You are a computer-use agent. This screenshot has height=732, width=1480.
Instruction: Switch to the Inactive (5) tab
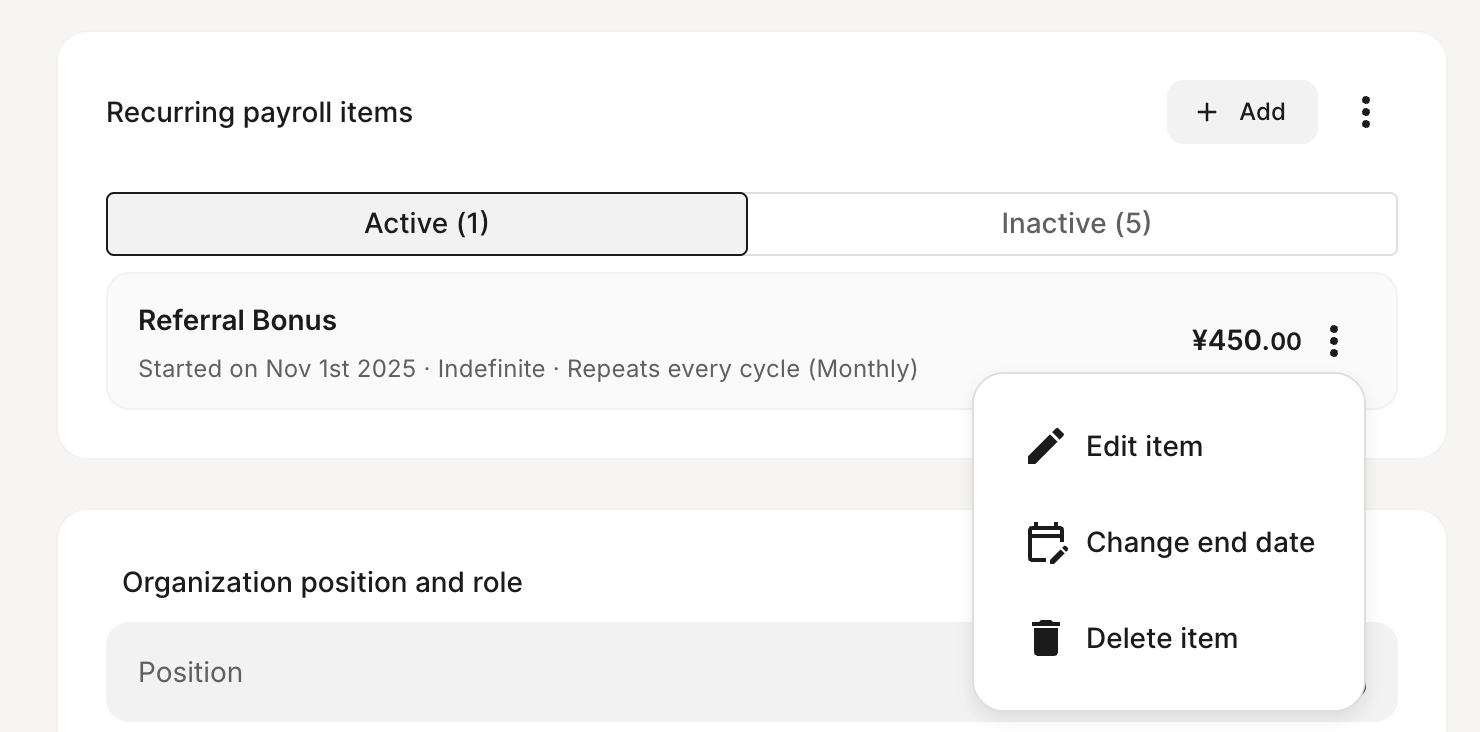(1076, 223)
